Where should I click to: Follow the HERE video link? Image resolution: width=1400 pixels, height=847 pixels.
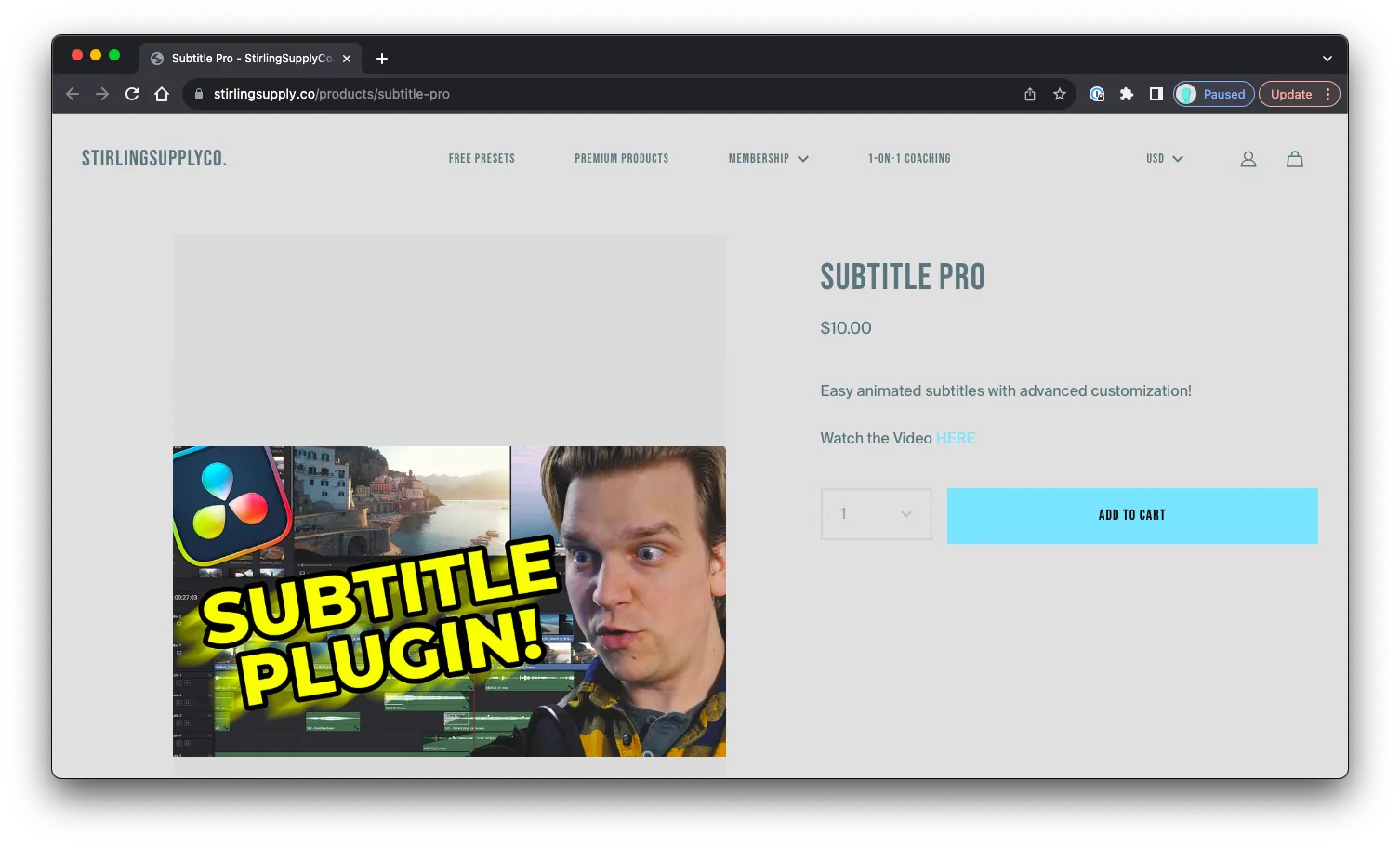[x=956, y=438]
